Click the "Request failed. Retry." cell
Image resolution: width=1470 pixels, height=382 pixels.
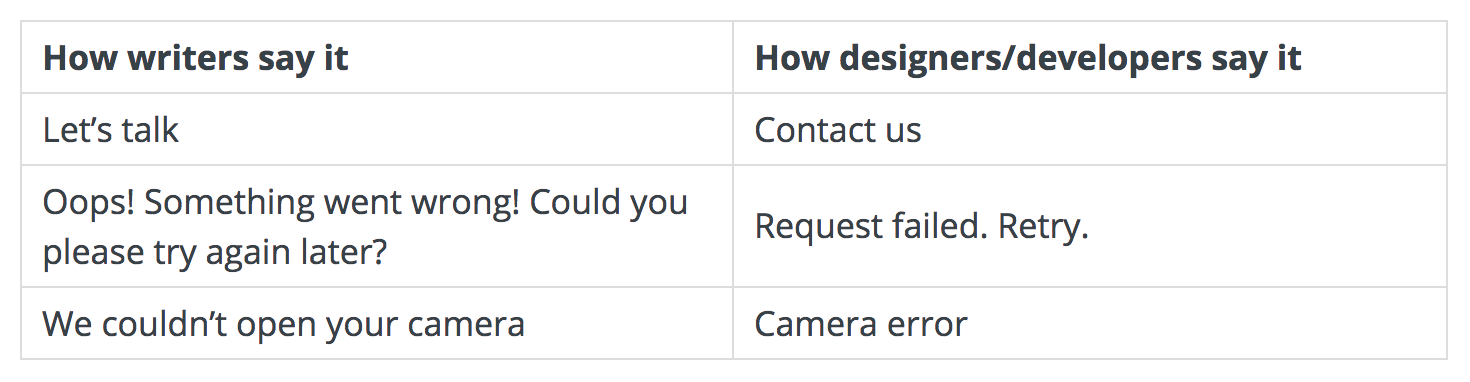(1090, 227)
